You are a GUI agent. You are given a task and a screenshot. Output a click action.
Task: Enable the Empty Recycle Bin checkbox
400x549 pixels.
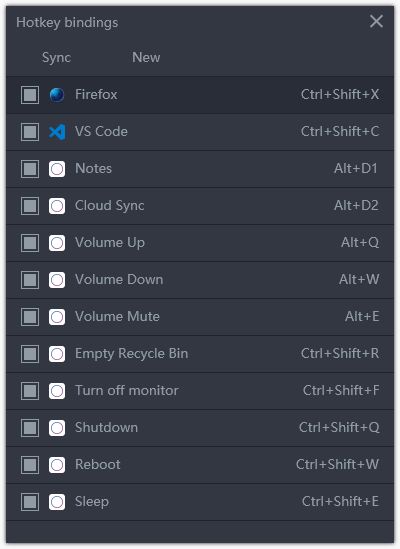30,354
